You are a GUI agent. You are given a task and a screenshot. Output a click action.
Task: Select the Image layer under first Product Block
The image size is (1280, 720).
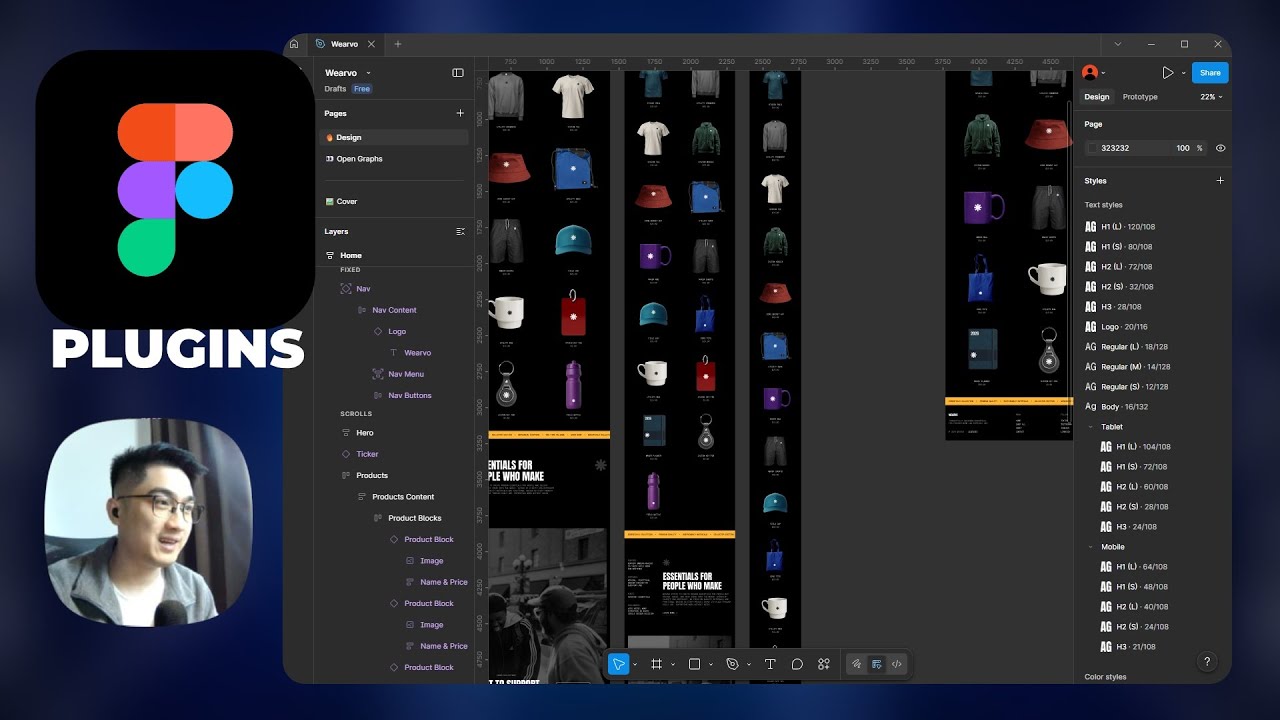(431, 561)
